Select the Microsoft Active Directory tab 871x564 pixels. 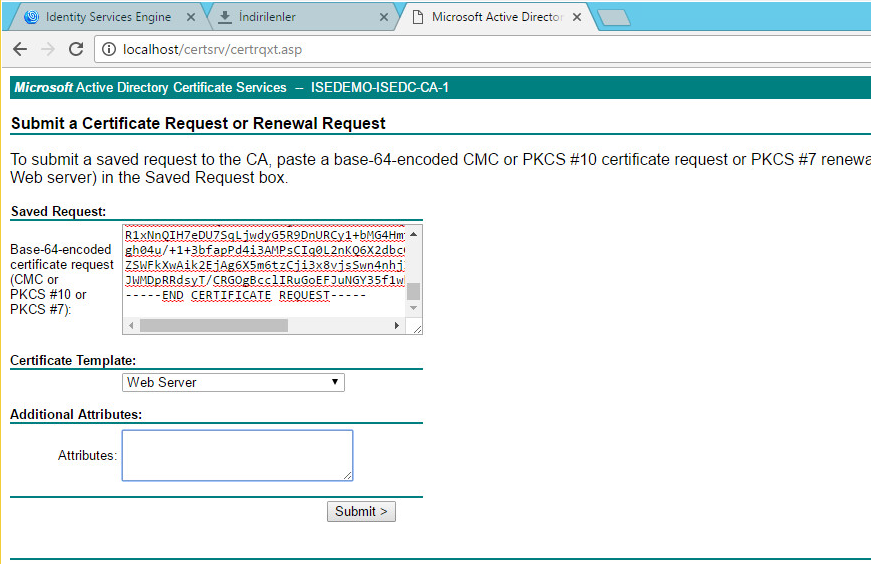coord(497,17)
